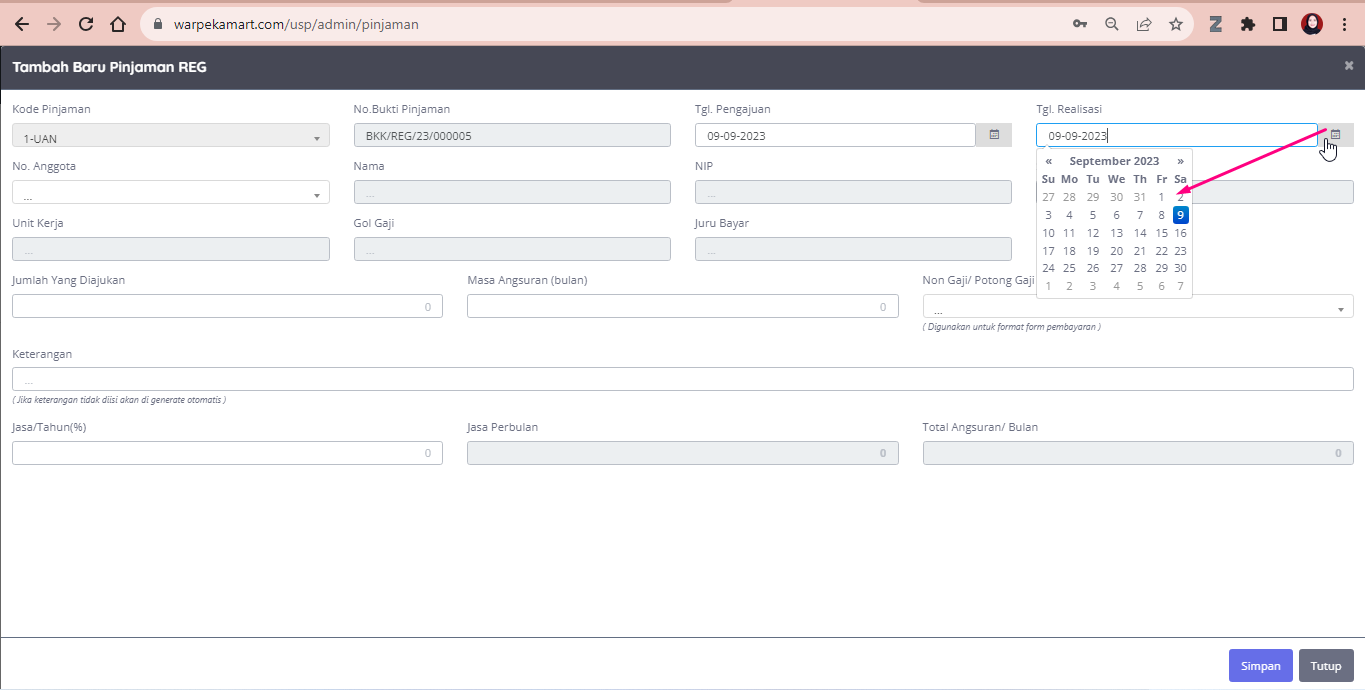Select day 12 in calendar

pyautogui.click(x=1093, y=233)
